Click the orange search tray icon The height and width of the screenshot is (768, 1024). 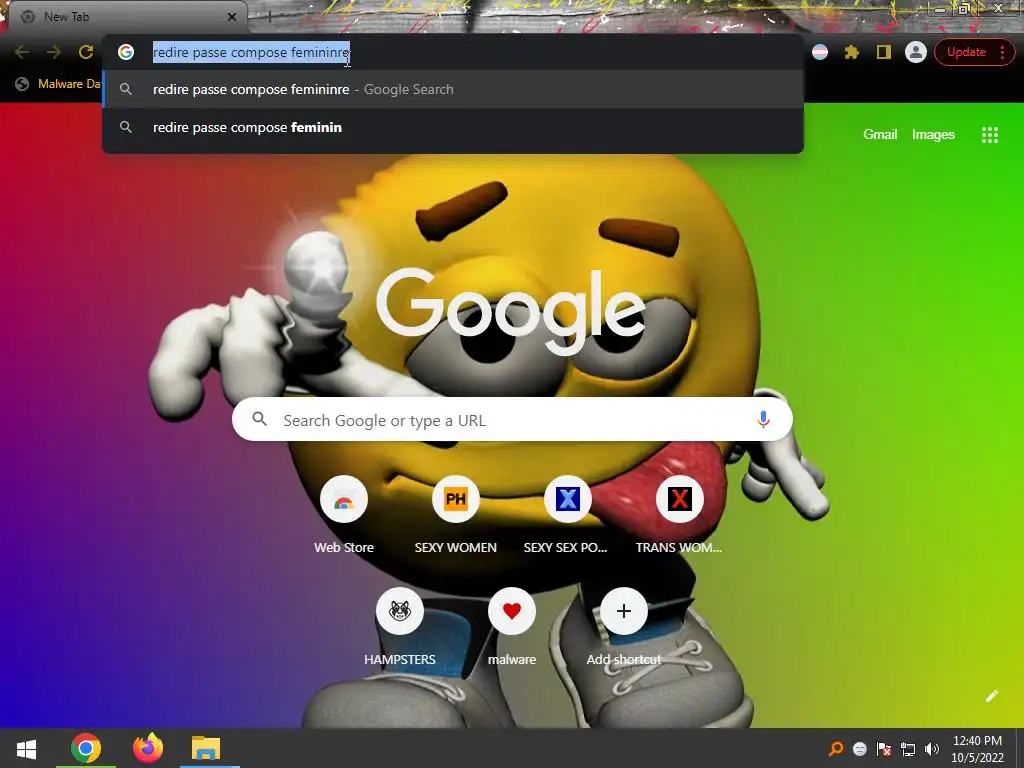tap(835, 749)
